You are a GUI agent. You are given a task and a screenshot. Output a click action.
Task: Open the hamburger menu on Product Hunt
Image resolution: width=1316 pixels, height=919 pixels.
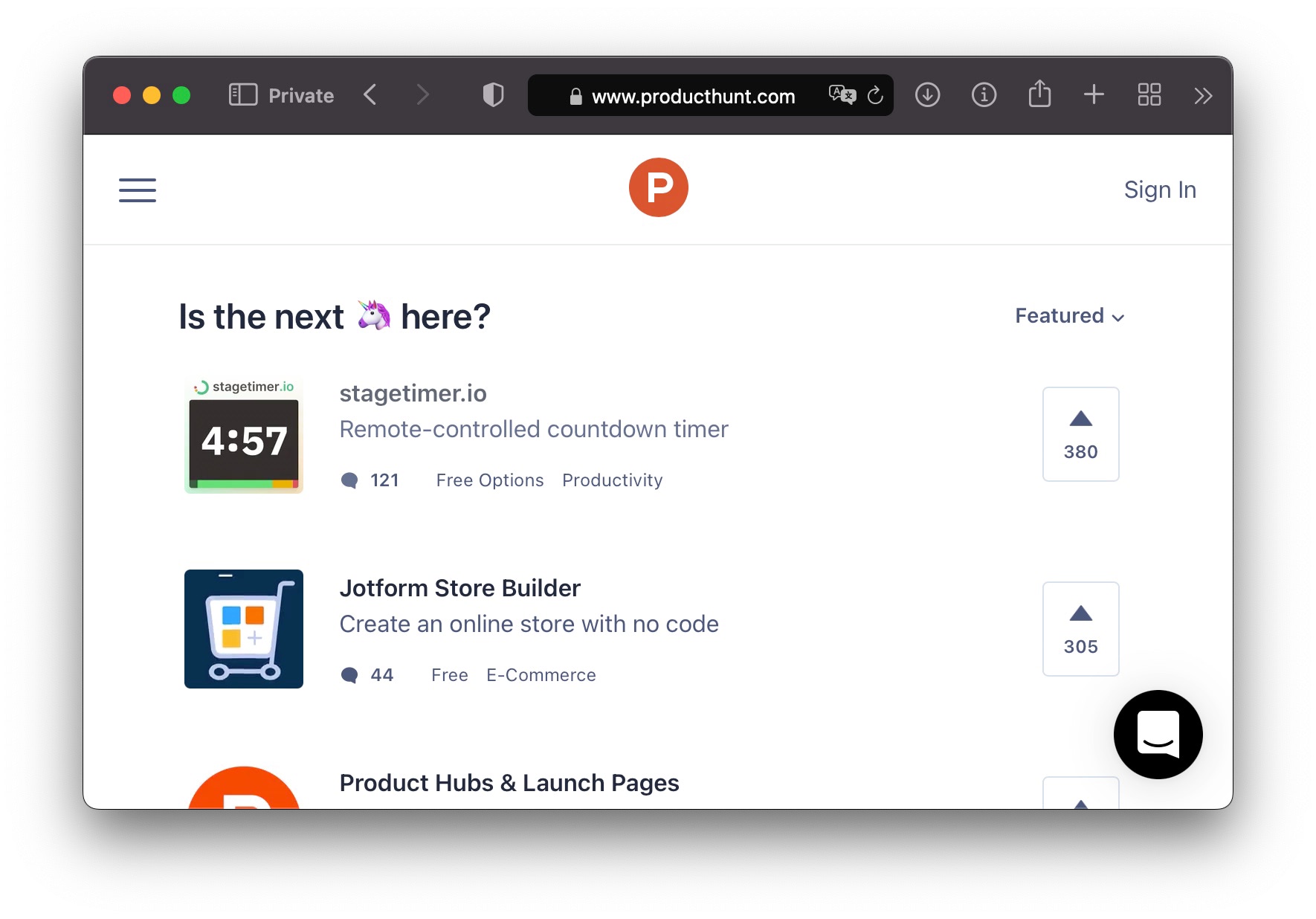click(138, 190)
